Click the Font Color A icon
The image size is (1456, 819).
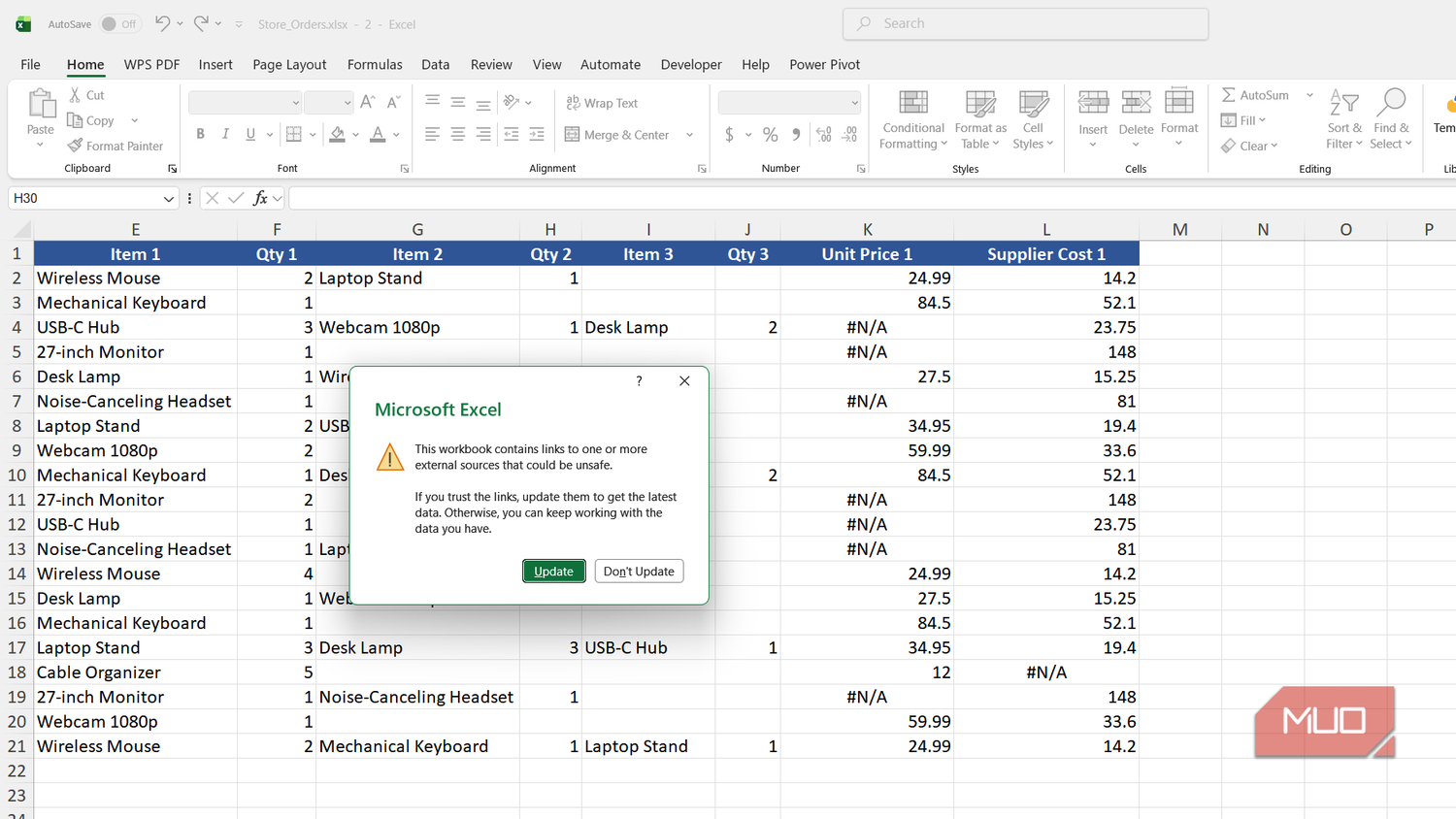pos(378,134)
